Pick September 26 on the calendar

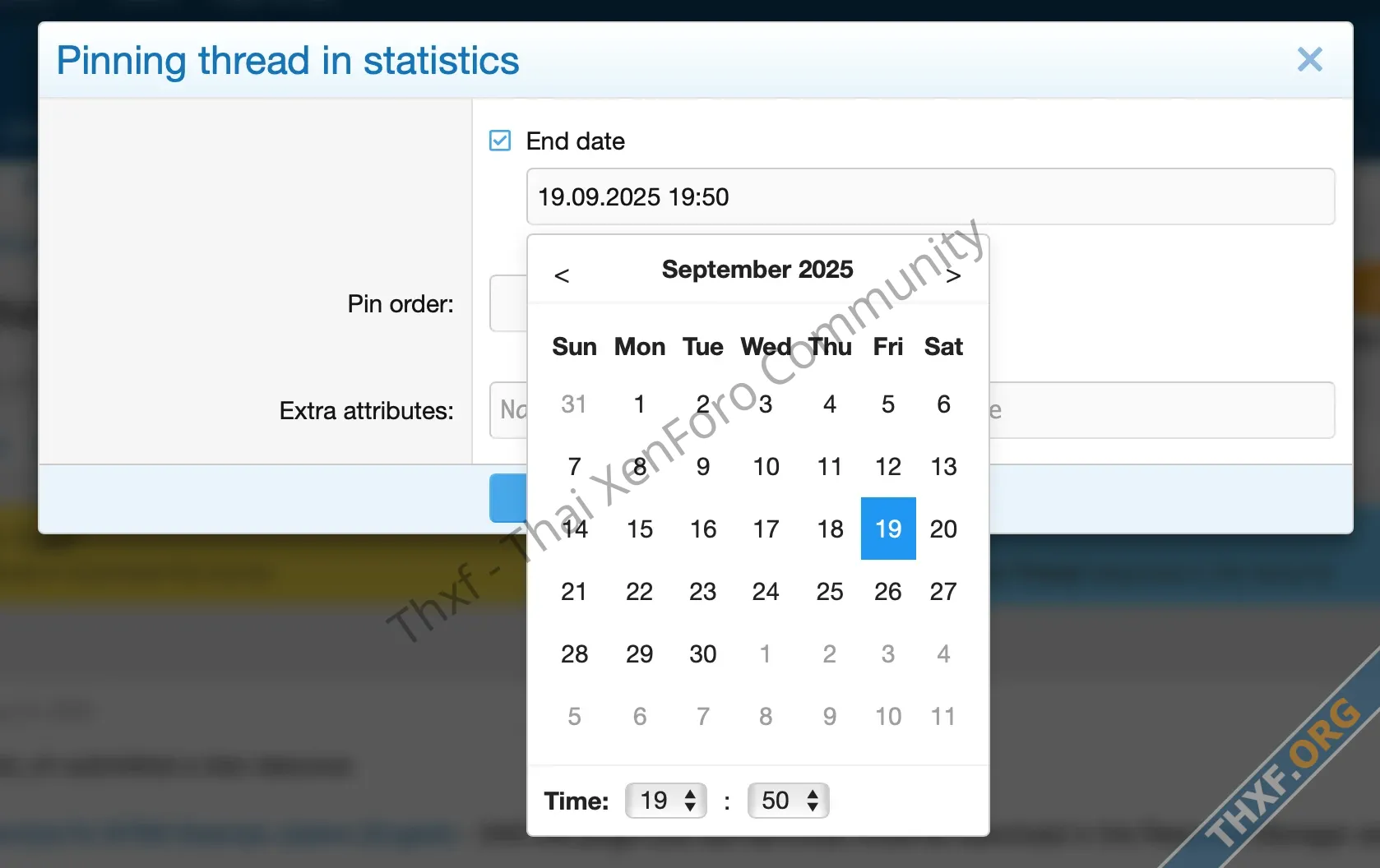[888, 591]
